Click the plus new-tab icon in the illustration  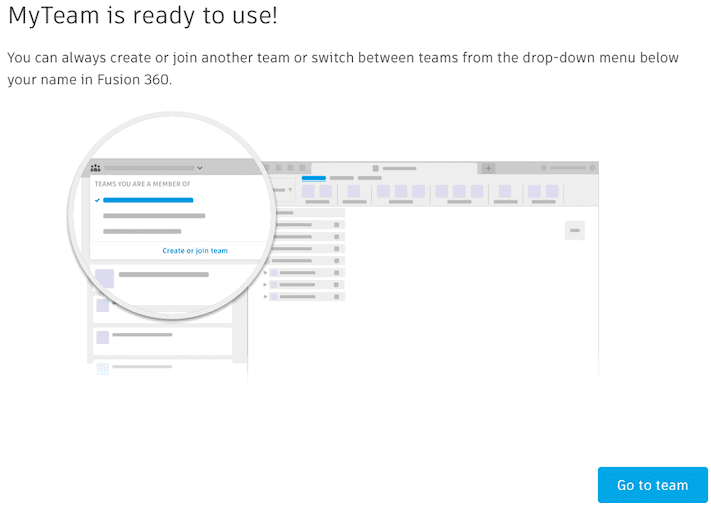pos(488,168)
